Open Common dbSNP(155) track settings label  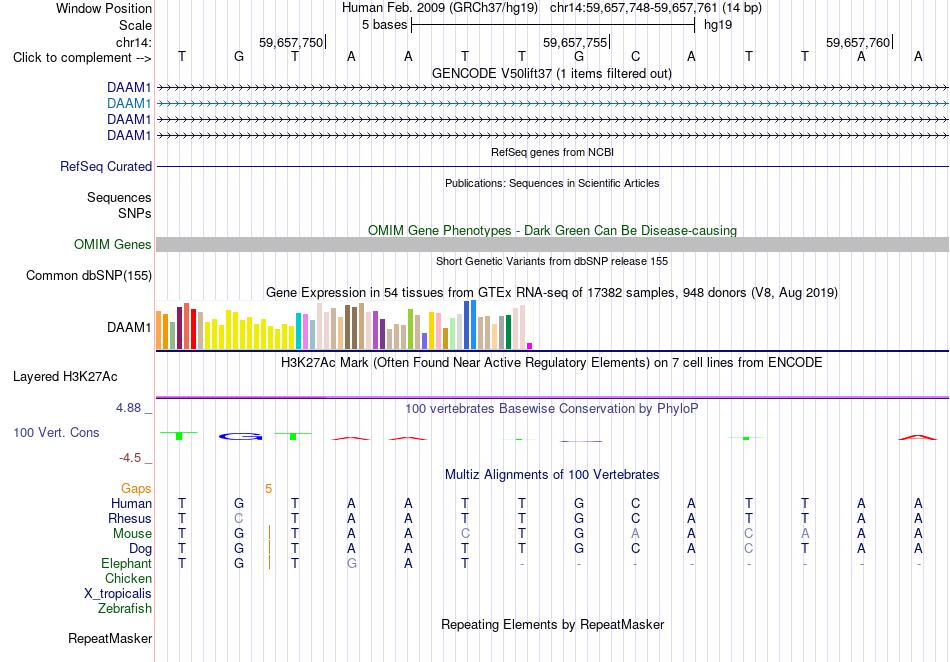click(89, 276)
